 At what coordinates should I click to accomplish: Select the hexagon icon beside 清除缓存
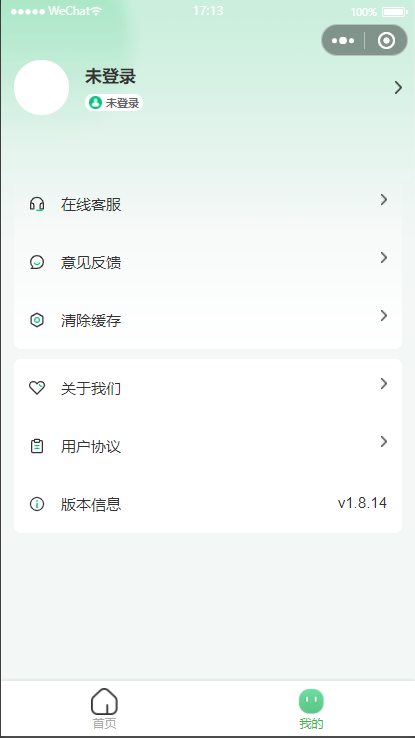coord(37,320)
